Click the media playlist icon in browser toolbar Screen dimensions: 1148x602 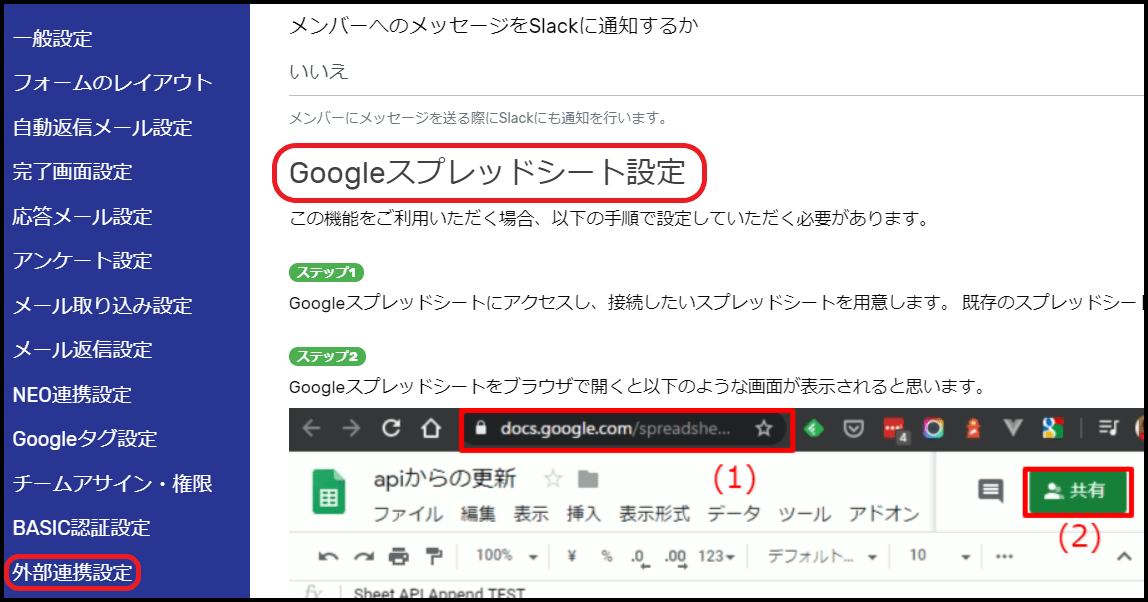[1108, 428]
